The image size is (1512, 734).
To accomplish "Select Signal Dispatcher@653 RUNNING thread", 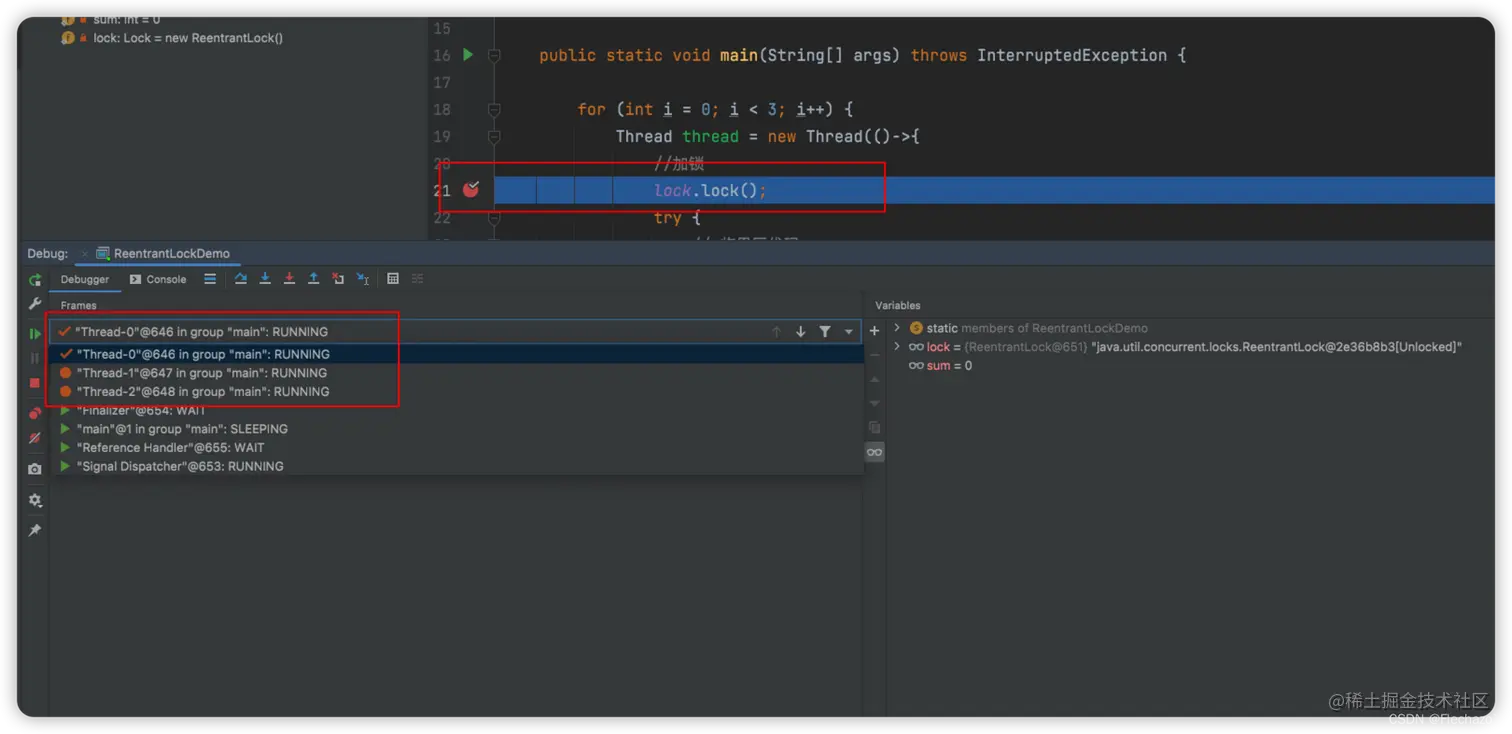I will pyautogui.click(x=455, y=467).
